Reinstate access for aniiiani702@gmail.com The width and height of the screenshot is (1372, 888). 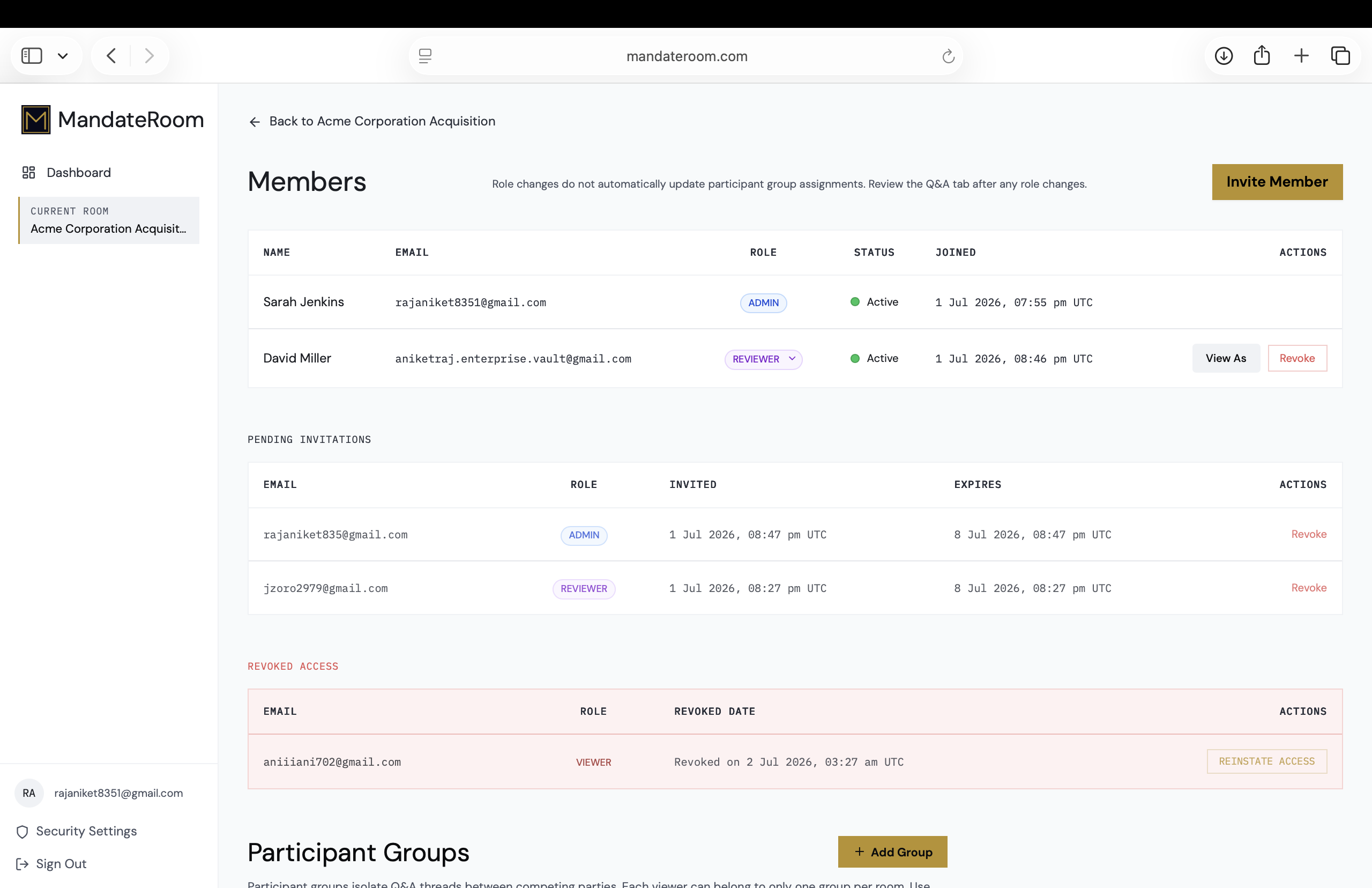[x=1266, y=761]
